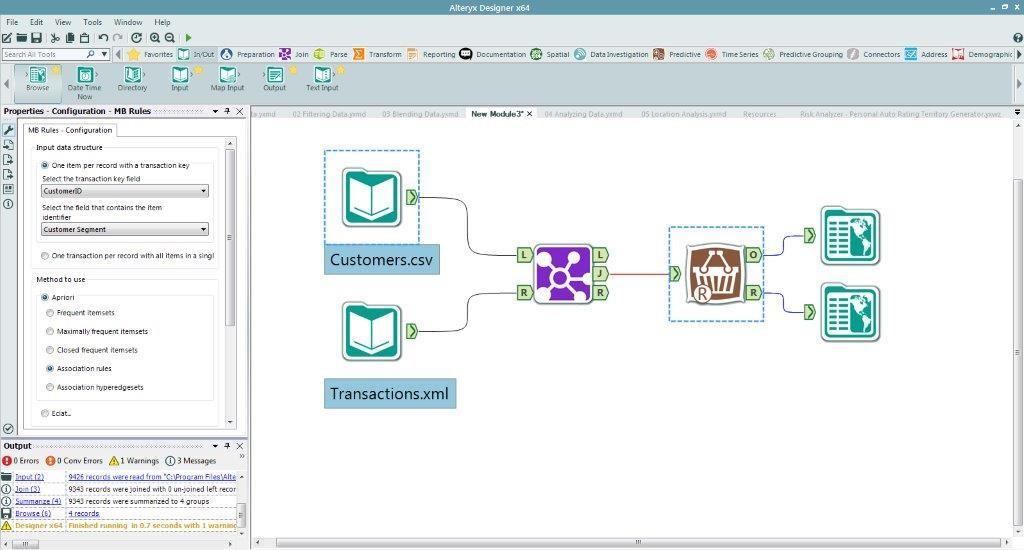1024x550 pixels.
Task: Click the Join (3) link in Output
Action: point(27,489)
